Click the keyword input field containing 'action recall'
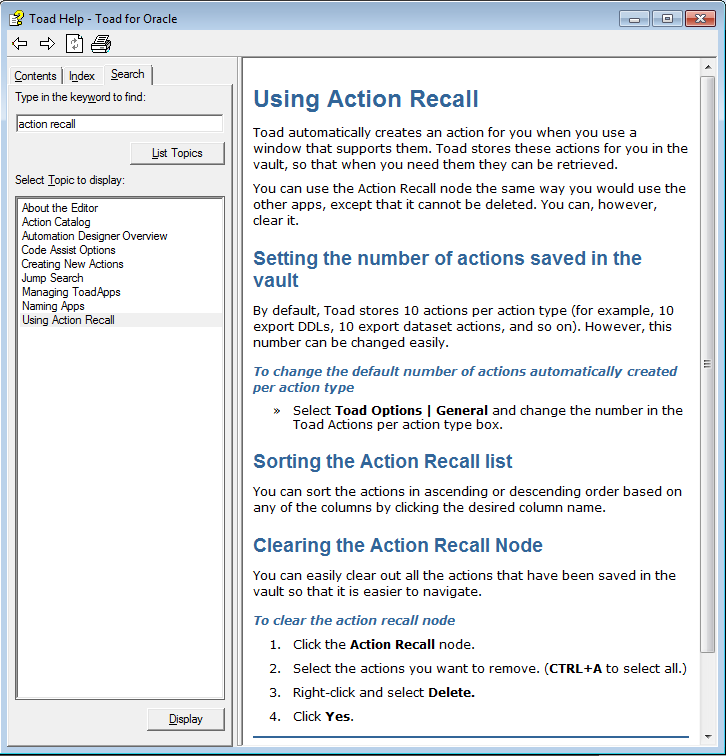Viewport: 726px width, 756px height. [120, 124]
